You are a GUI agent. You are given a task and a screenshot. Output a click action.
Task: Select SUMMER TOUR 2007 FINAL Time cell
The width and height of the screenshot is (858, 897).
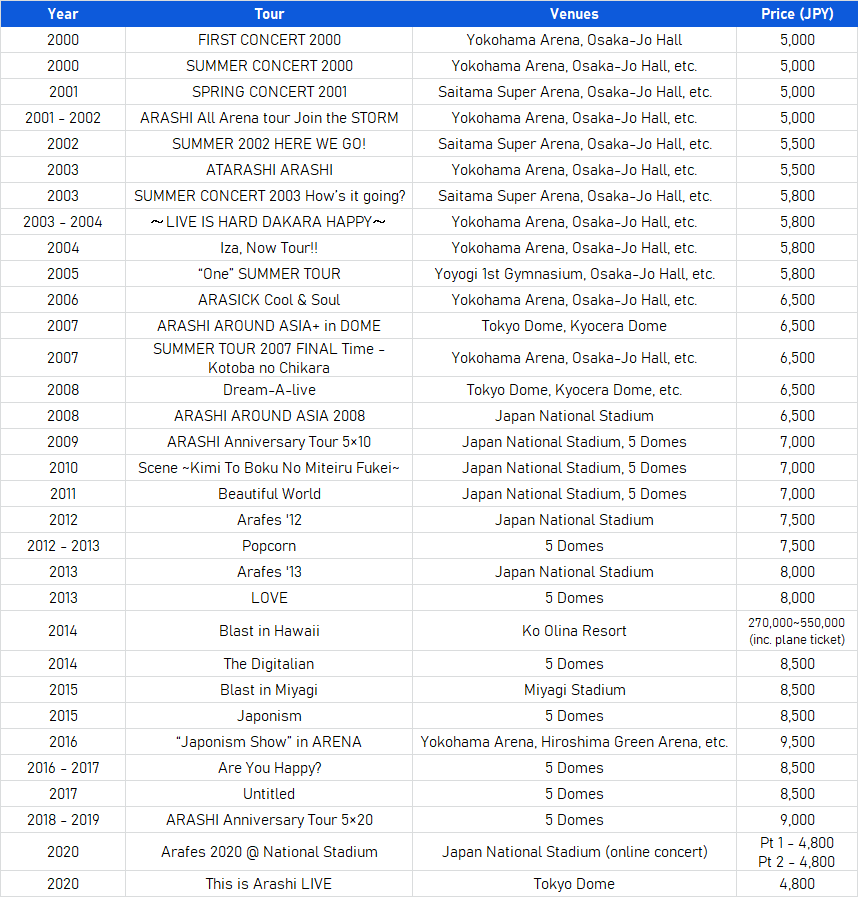pyautogui.click(x=269, y=358)
